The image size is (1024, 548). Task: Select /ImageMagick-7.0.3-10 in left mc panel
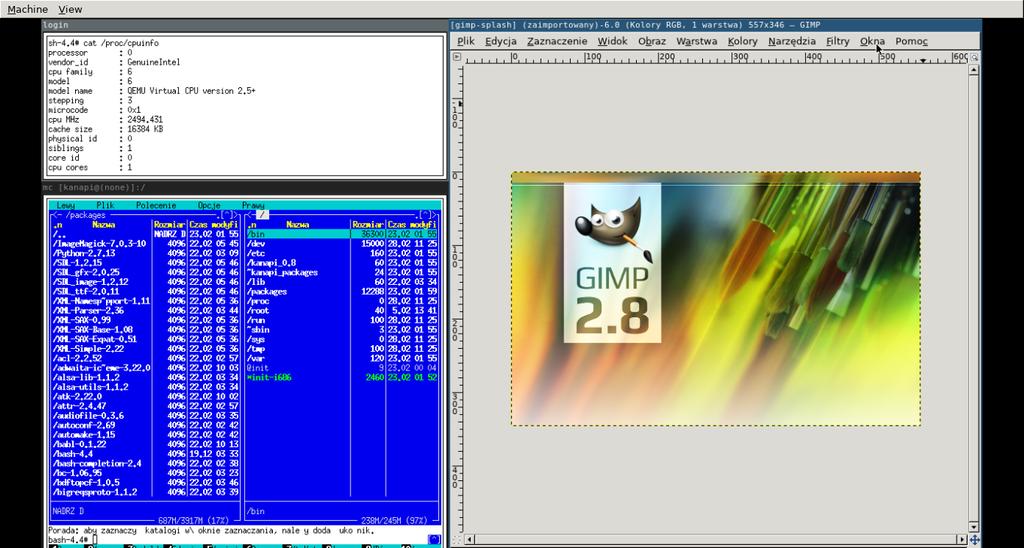(x=145, y=244)
